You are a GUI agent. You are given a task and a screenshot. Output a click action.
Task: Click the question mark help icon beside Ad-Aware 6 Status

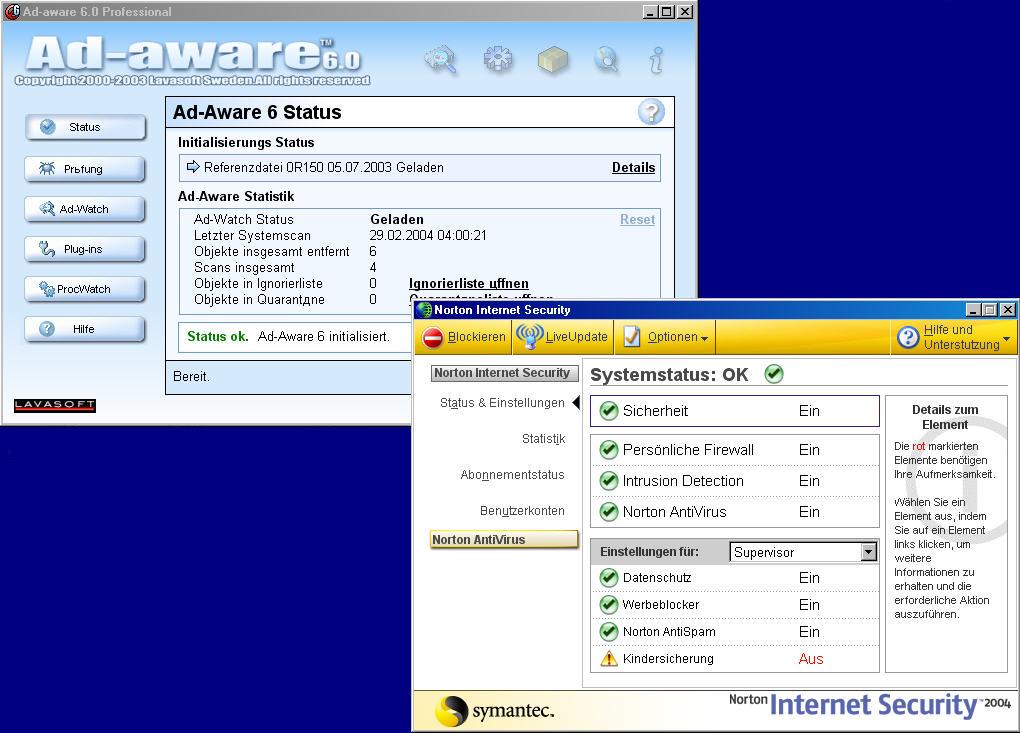click(x=651, y=112)
